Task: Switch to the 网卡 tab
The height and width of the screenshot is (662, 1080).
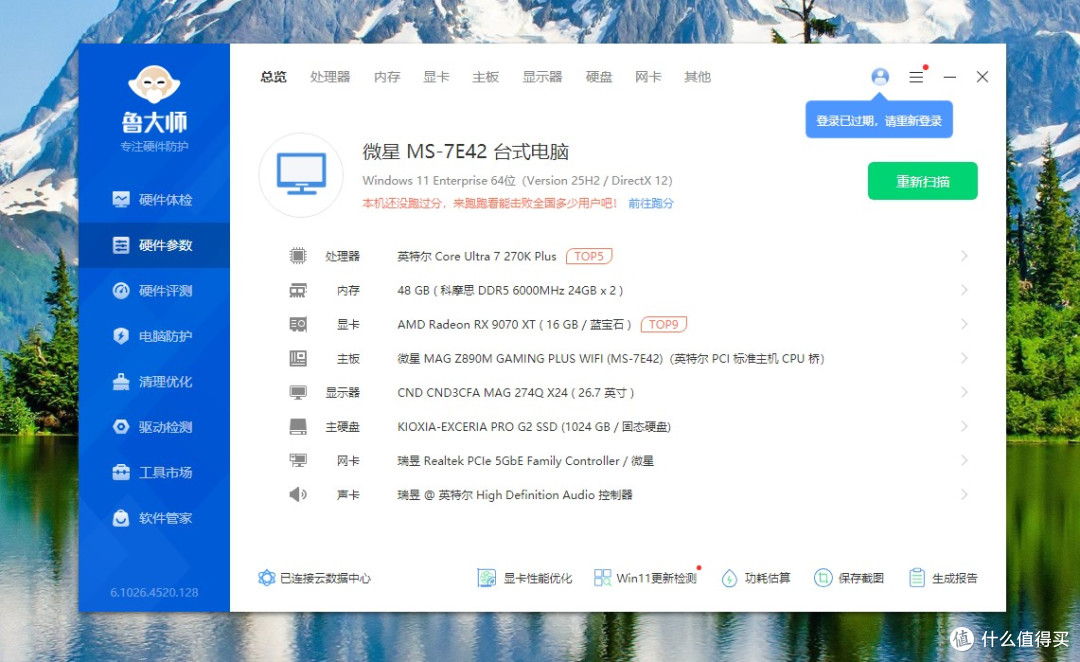Action: [648, 77]
